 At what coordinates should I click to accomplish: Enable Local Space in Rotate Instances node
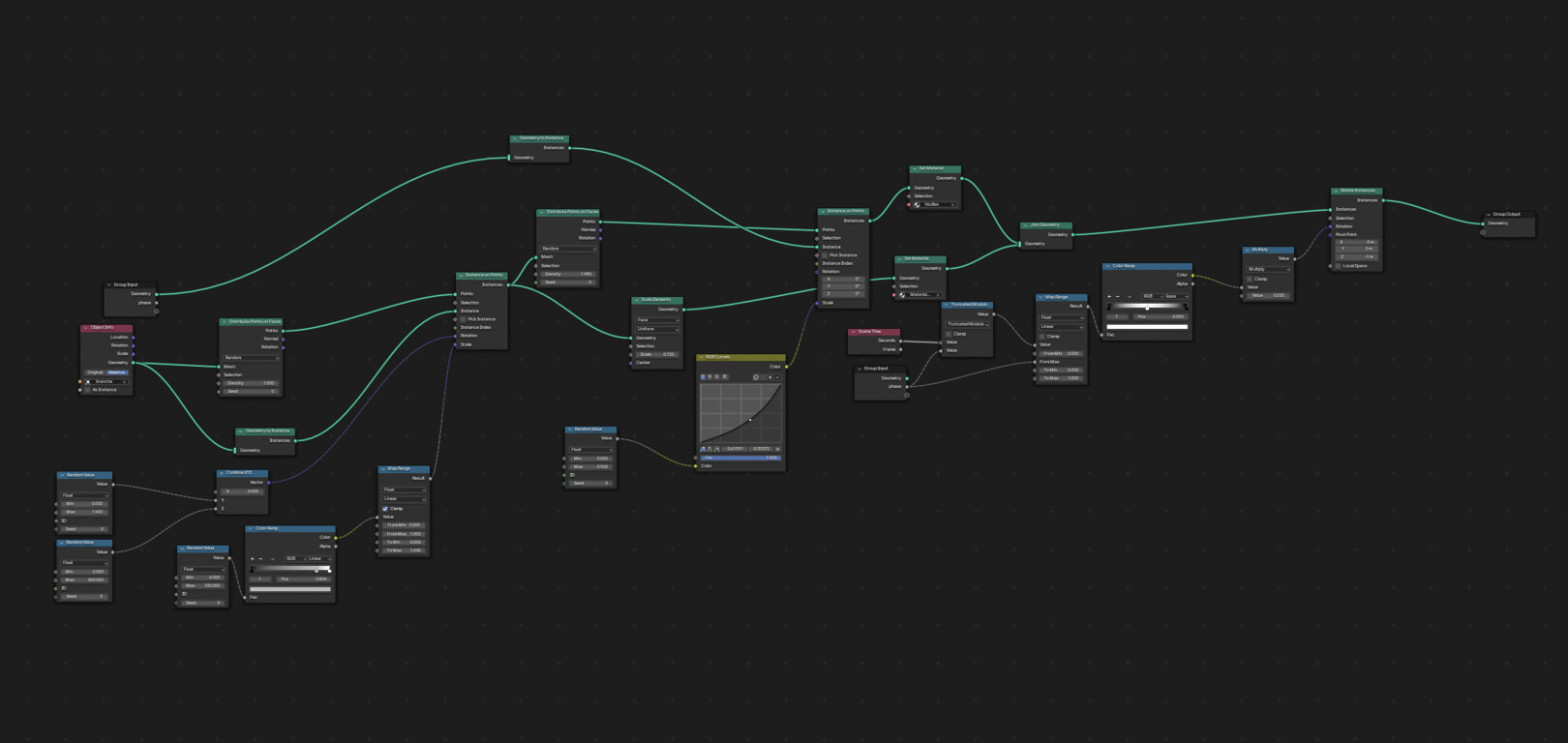click(1339, 265)
